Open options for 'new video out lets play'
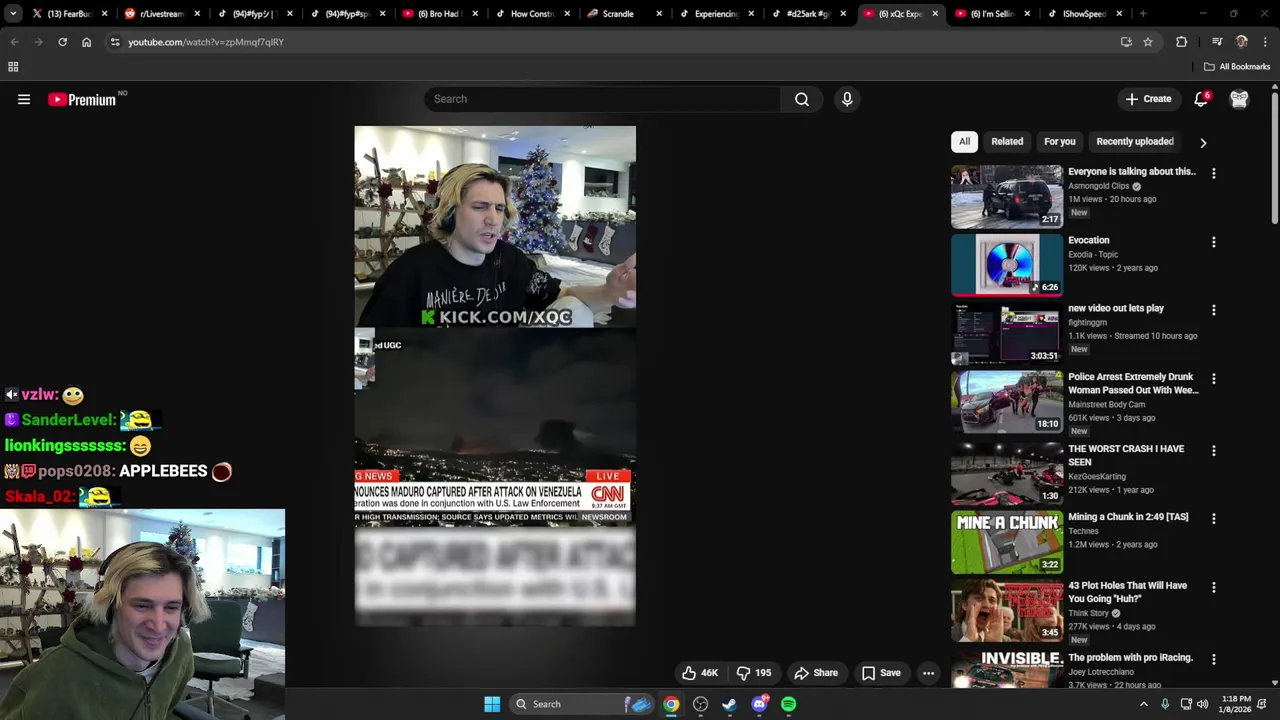 click(x=1214, y=310)
